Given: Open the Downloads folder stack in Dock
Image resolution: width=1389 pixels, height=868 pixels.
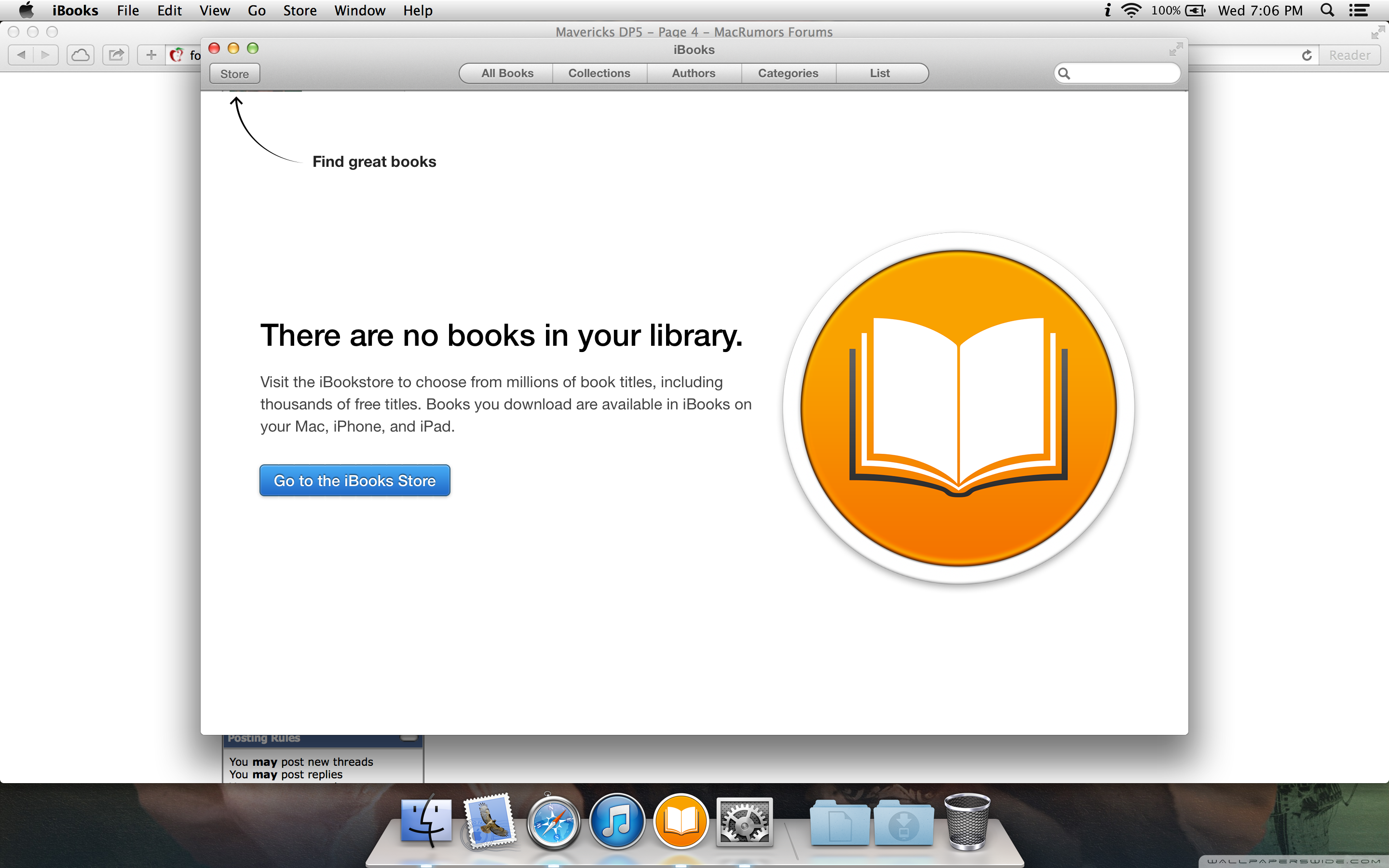Looking at the screenshot, I should click(903, 823).
